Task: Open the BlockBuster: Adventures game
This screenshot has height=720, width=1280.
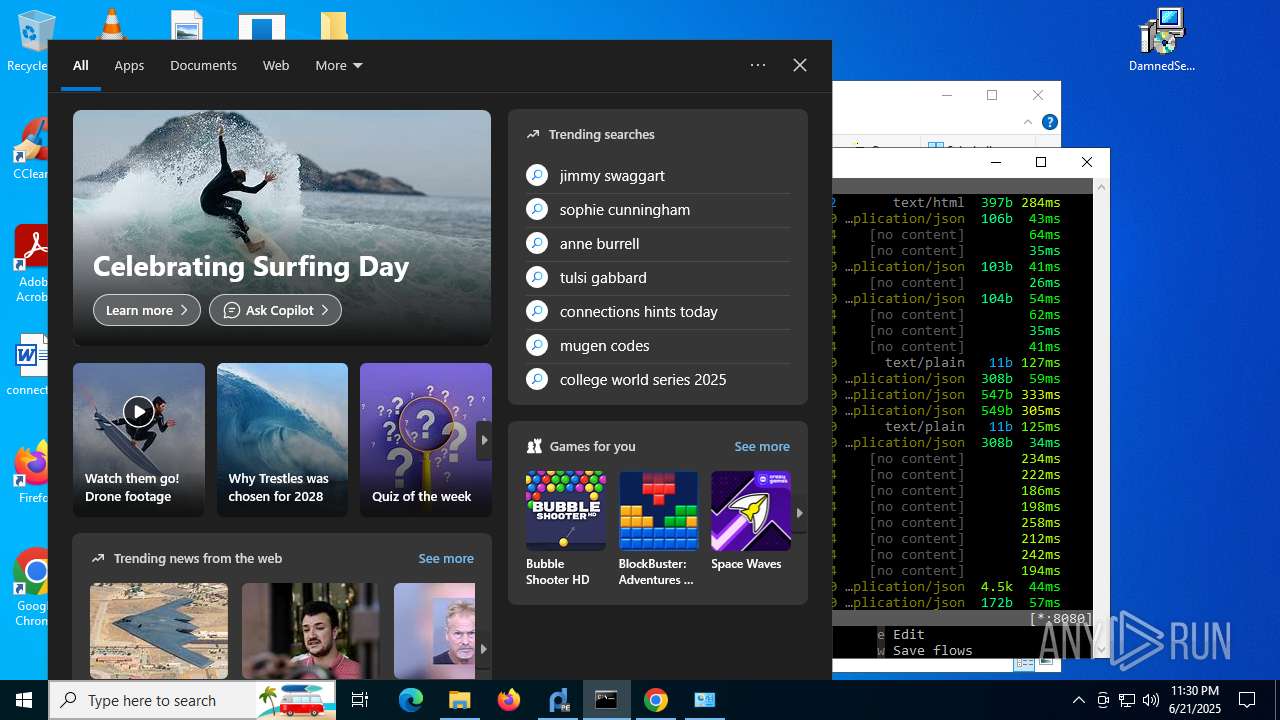Action: [658, 528]
